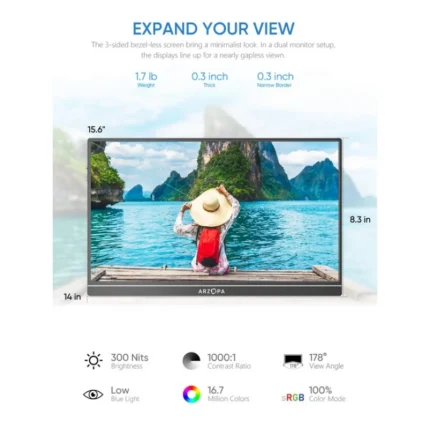
Task: Click the 16.7 Million Colors text
Action: tap(228, 394)
